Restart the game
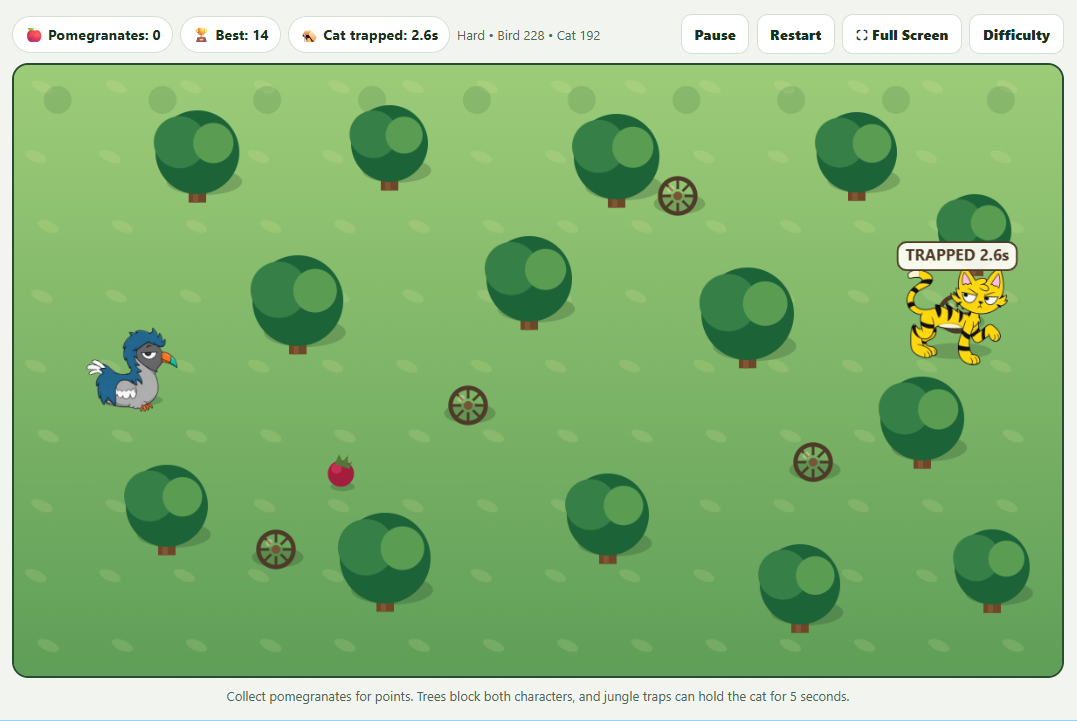Image resolution: width=1077 pixels, height=721 pixels. coord(795,34)
